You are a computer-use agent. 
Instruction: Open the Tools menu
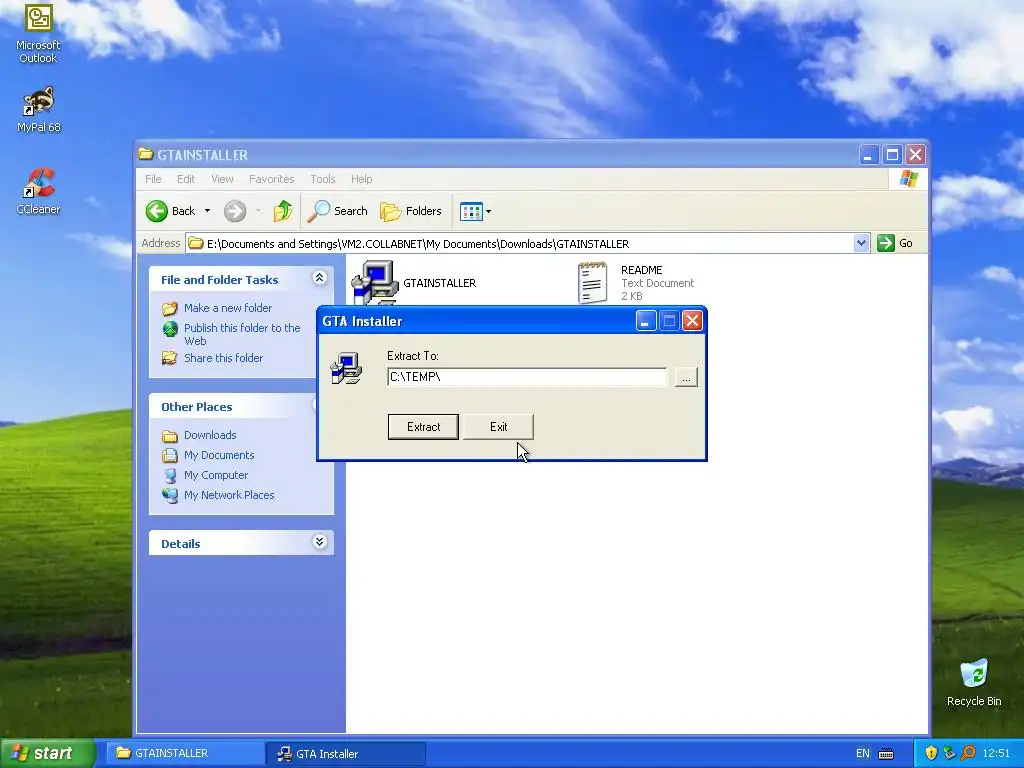pyautogui.click(x=323, y=179)
